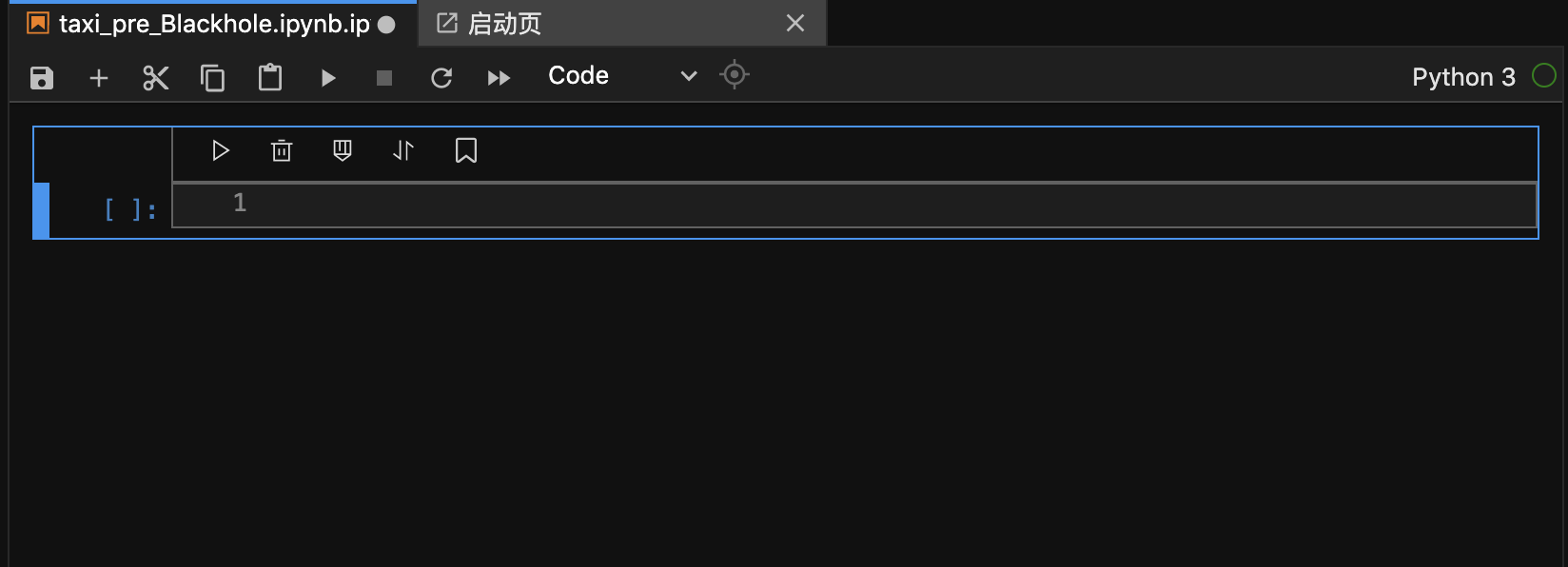Viewport: 1568px width, 567px height.
Task: Copy the selected cell
Action: point(213,78)
